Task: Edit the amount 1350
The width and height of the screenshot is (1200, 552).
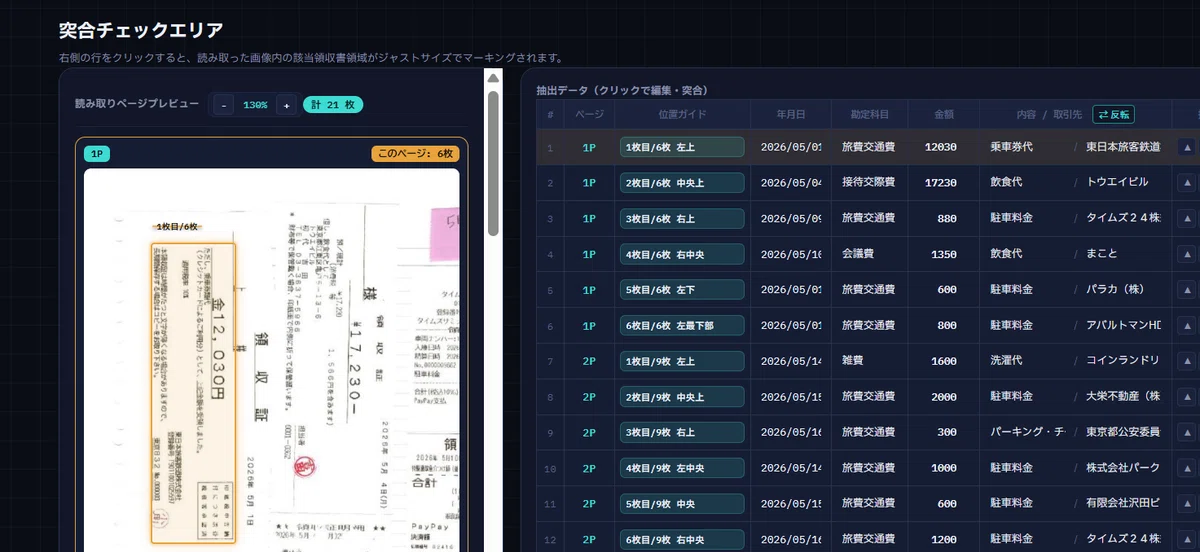Action: pos(944,254)
